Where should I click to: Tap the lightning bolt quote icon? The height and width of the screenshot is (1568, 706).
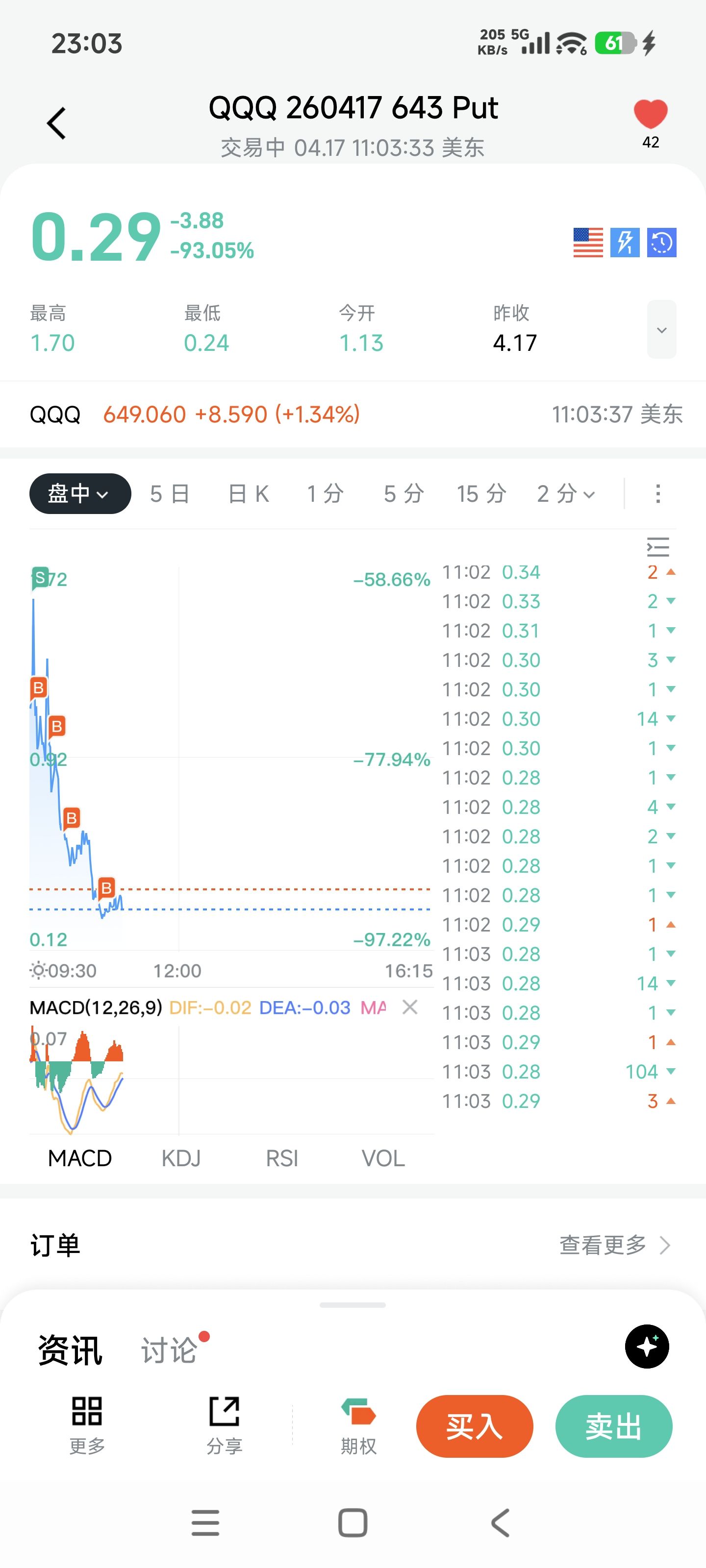625,243
